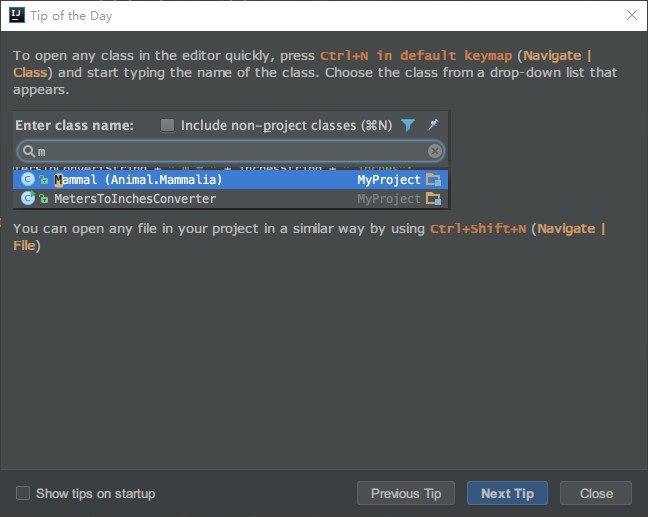The height and width of the screenshot is (517, 648).
Task: Go to the Previous Tip
Action: coord(406,493)
